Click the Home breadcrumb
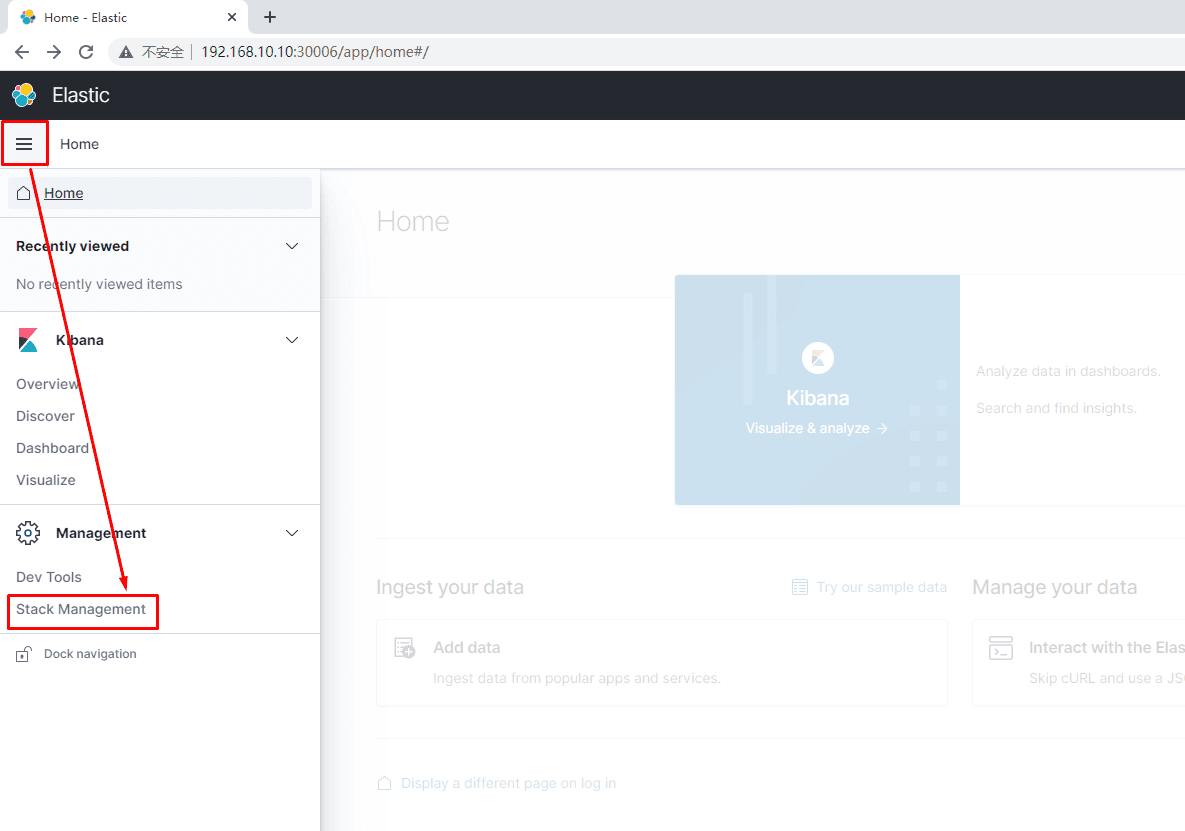The width and height of the screenshot is (1185, 831). (79, 144)
